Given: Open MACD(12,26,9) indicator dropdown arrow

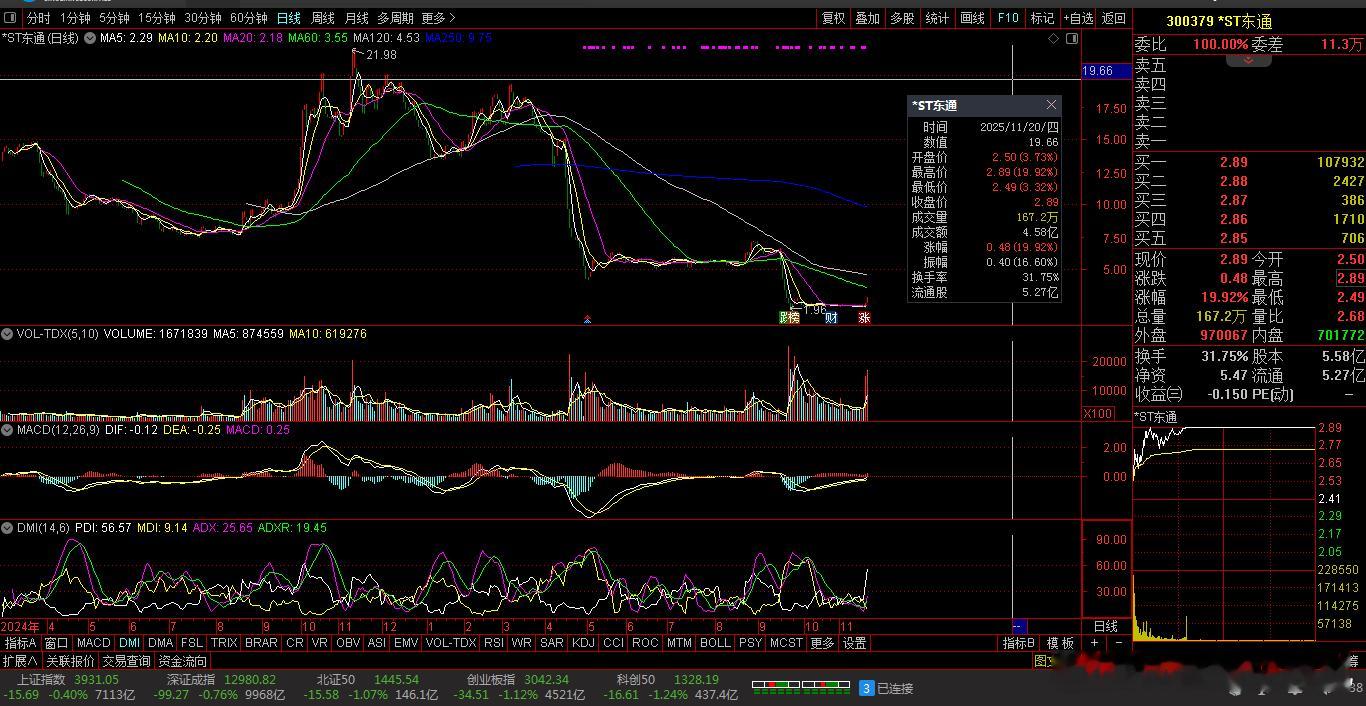Looking at the screenshot, I should coord(7,430).
